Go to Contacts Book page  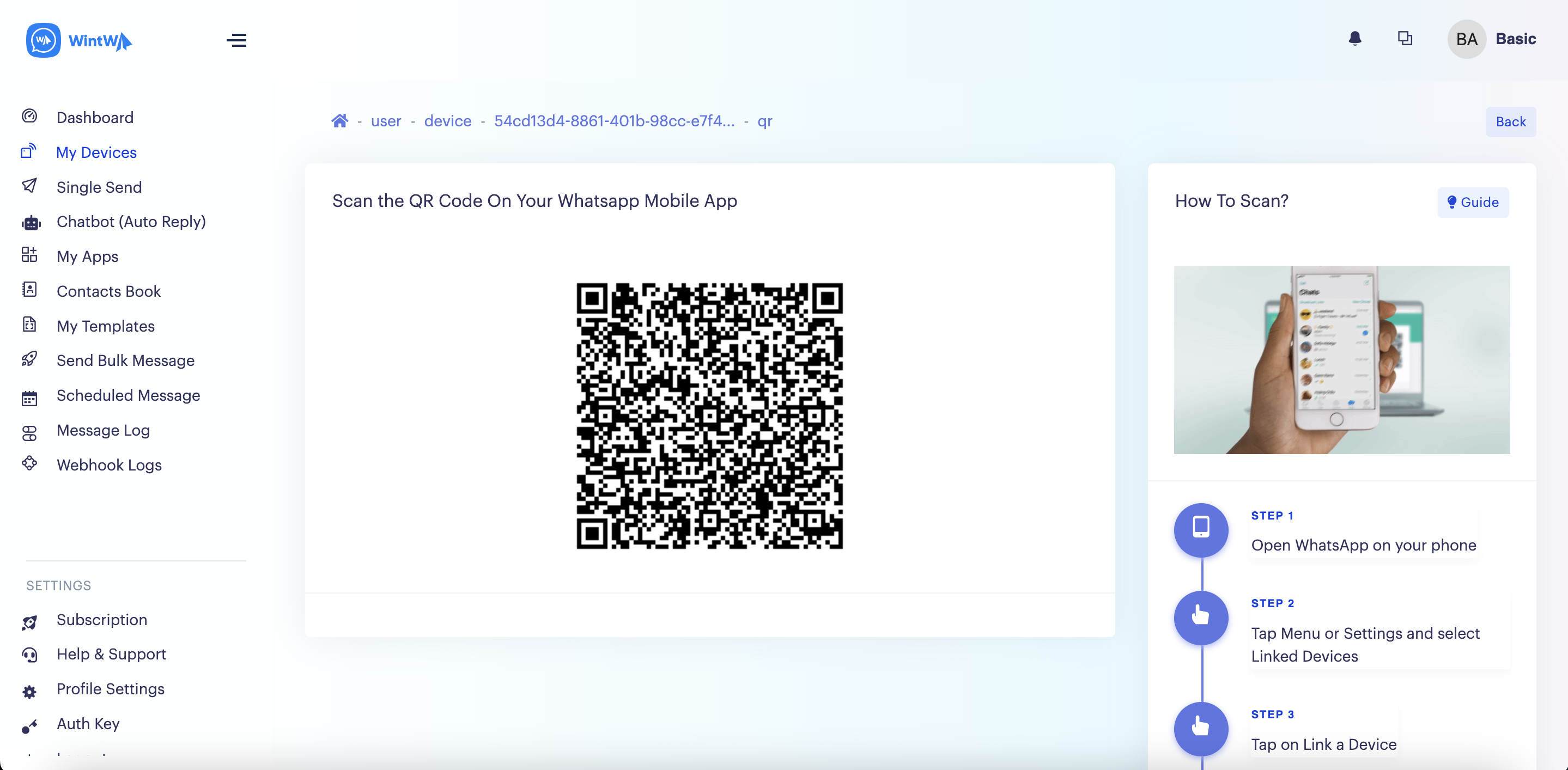click(108, 291)
